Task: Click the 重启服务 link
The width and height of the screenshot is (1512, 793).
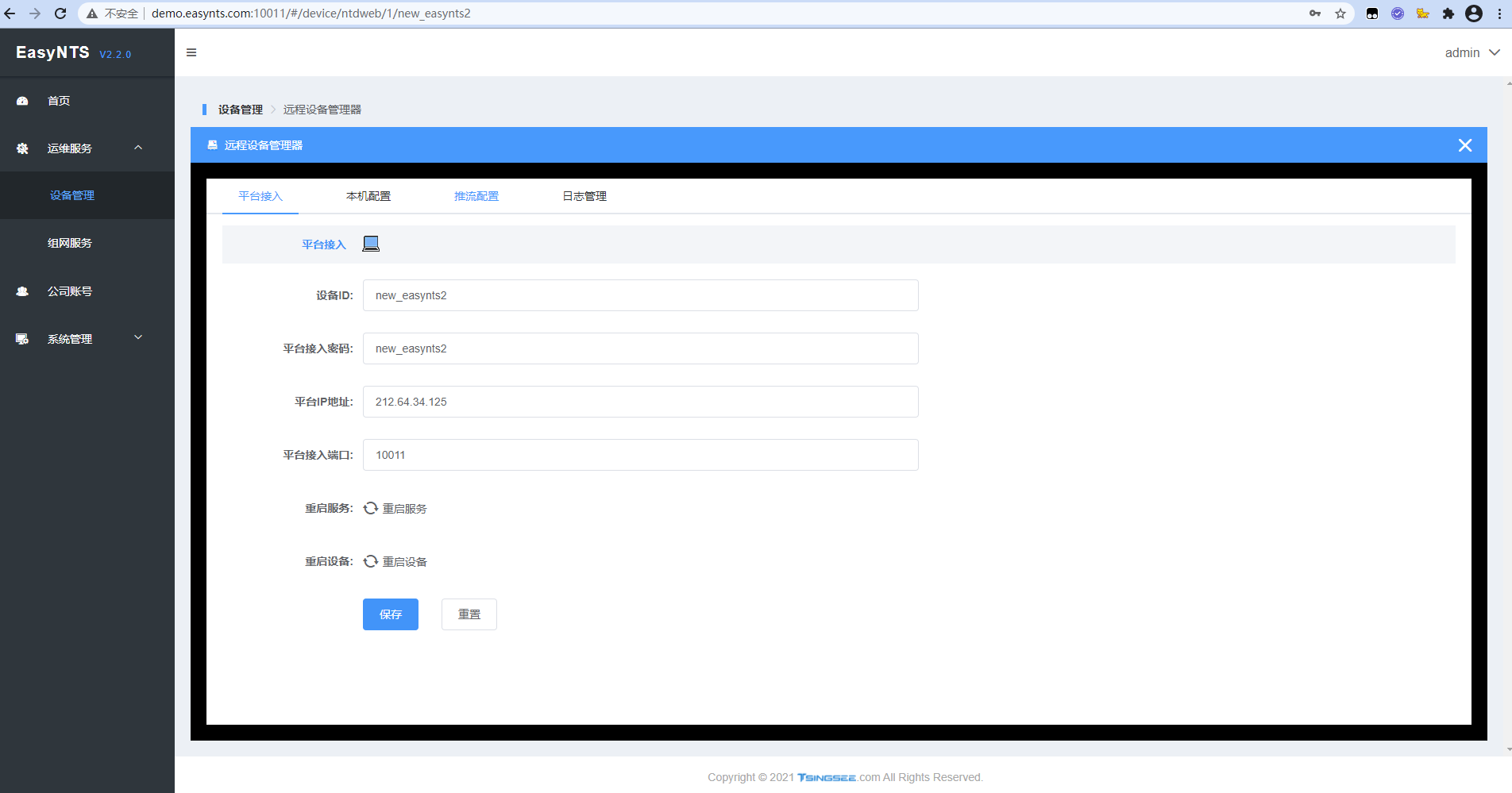Action: tap(405, 508)
